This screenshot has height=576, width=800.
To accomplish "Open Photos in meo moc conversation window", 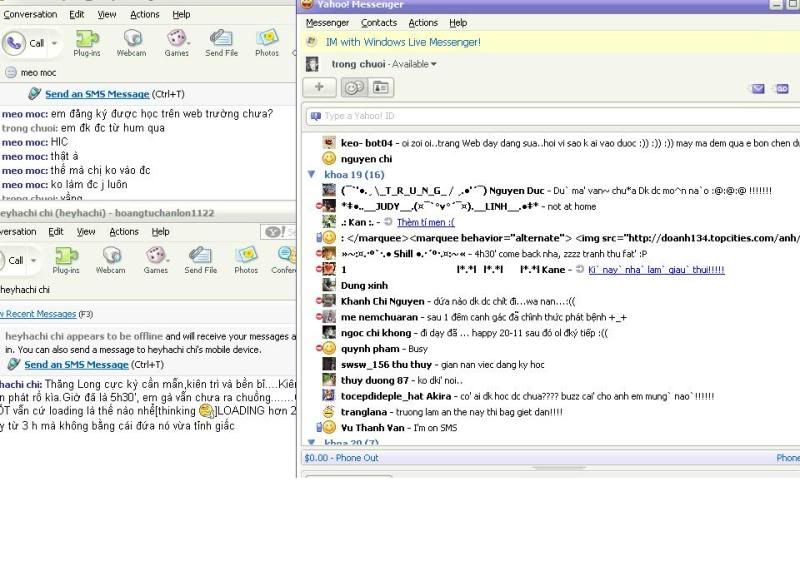I will point(267,43).
